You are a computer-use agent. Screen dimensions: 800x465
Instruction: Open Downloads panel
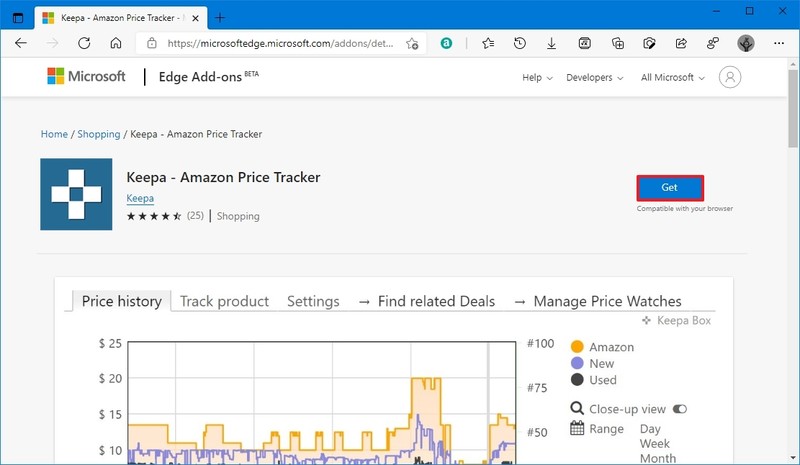552,43
